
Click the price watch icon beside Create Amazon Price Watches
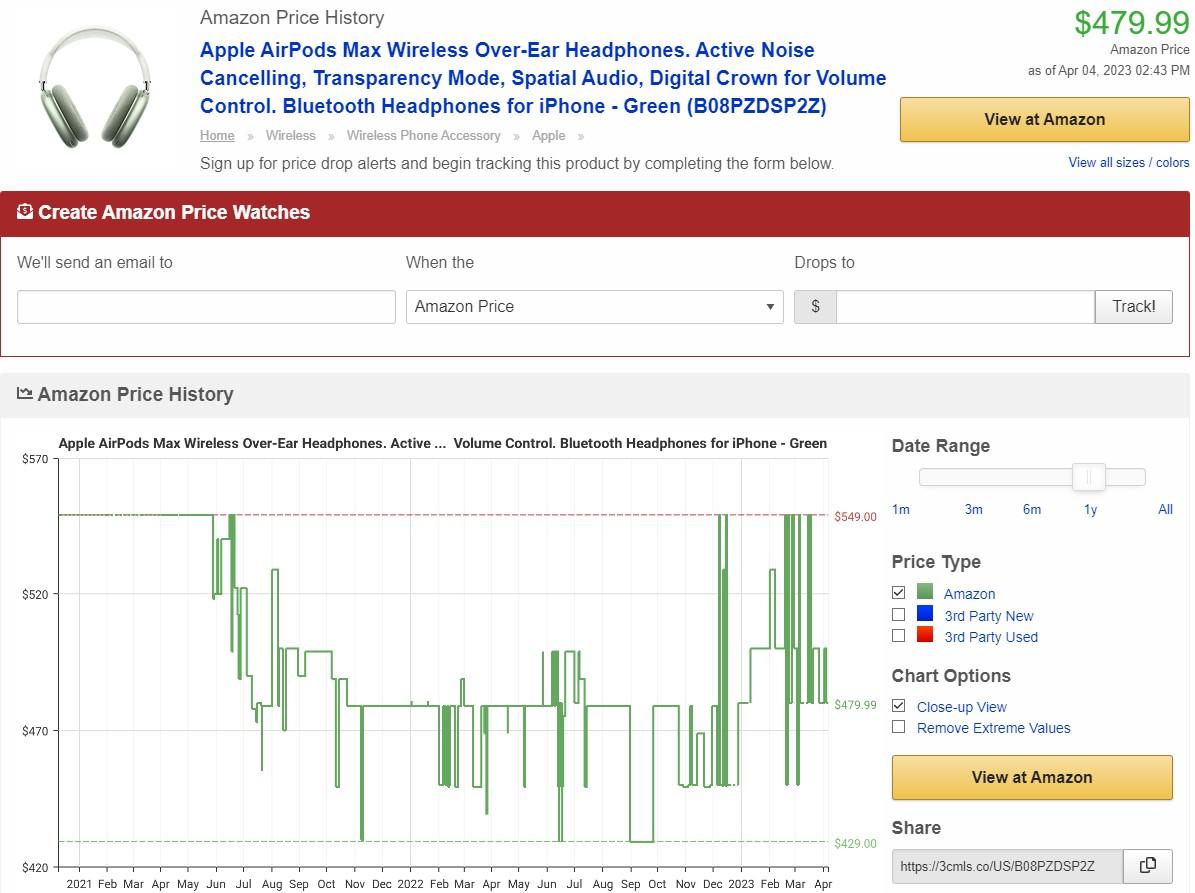(x=25, y=211)
